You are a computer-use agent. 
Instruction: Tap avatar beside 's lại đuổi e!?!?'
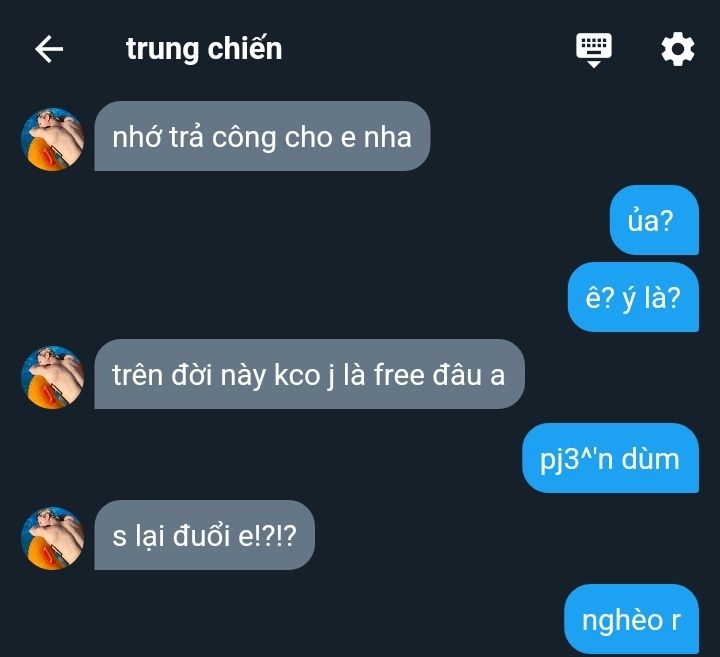[x=53, y=538]
